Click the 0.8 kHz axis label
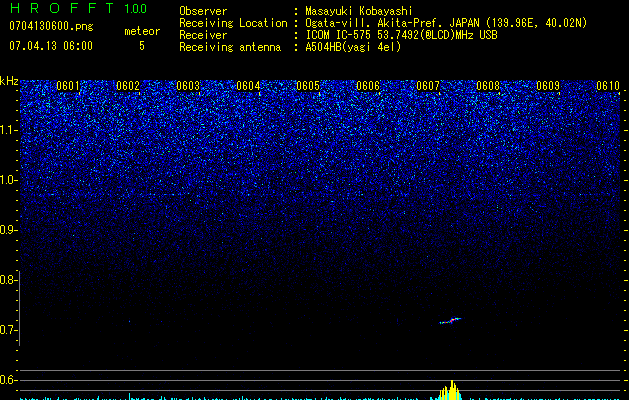Image resolution: width=629 pixels, height=400 pixels. [x=7, y=280]
